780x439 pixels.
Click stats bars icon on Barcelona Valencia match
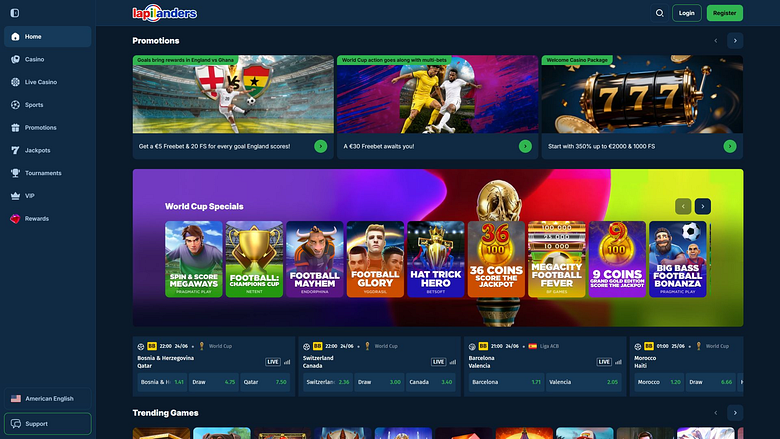coord(618,362)
